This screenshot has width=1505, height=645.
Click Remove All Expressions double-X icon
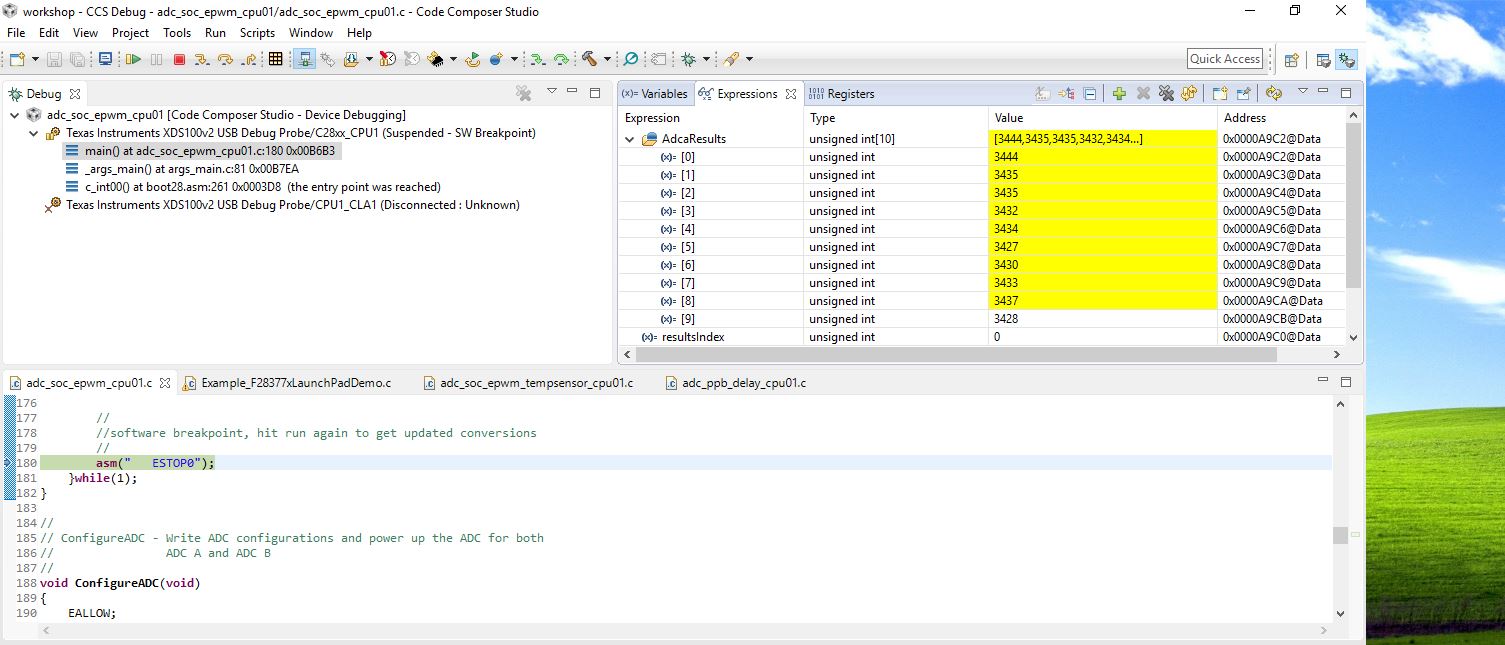(x=1166, y=93)
